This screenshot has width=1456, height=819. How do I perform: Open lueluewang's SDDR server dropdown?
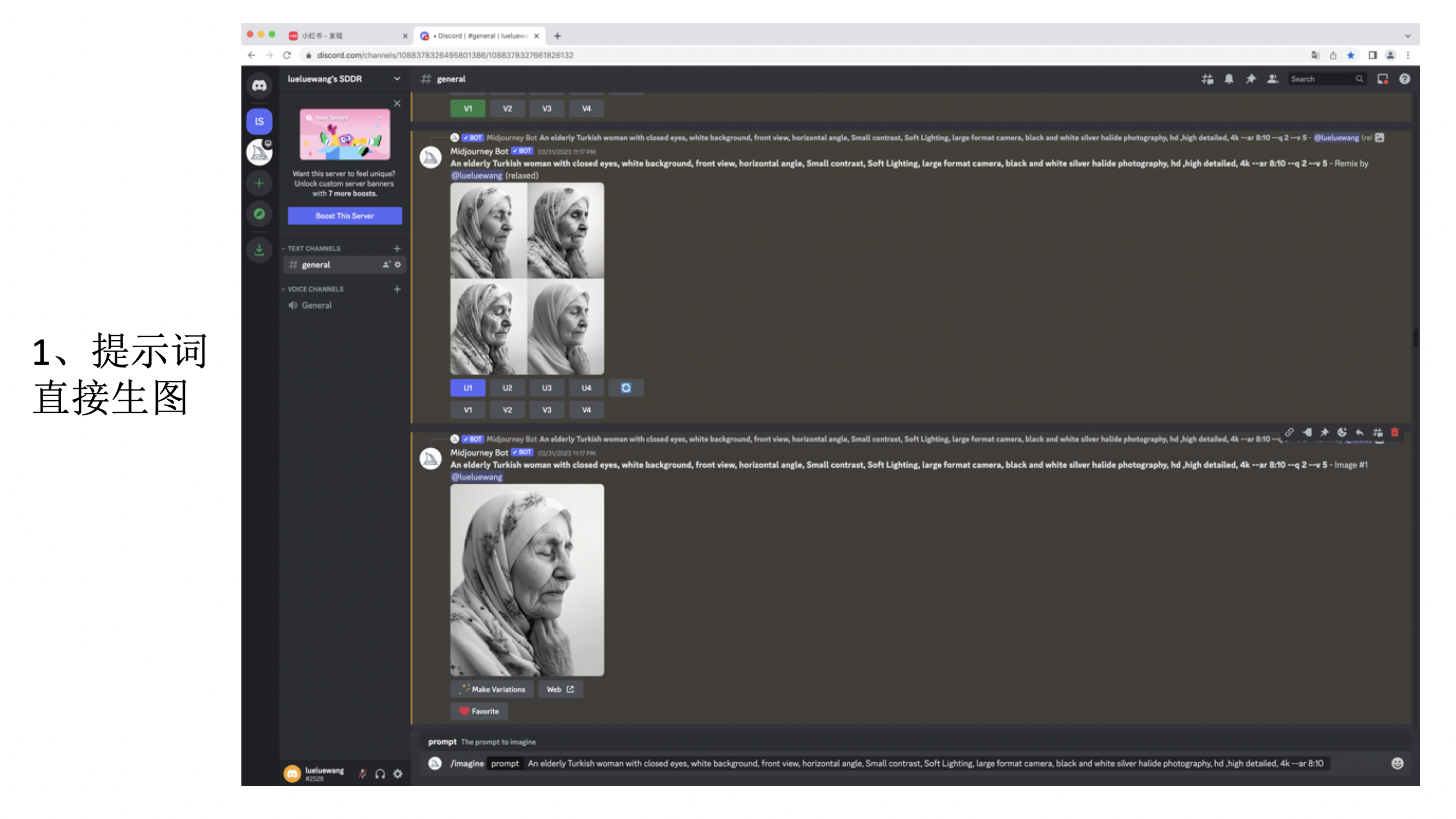344,79
